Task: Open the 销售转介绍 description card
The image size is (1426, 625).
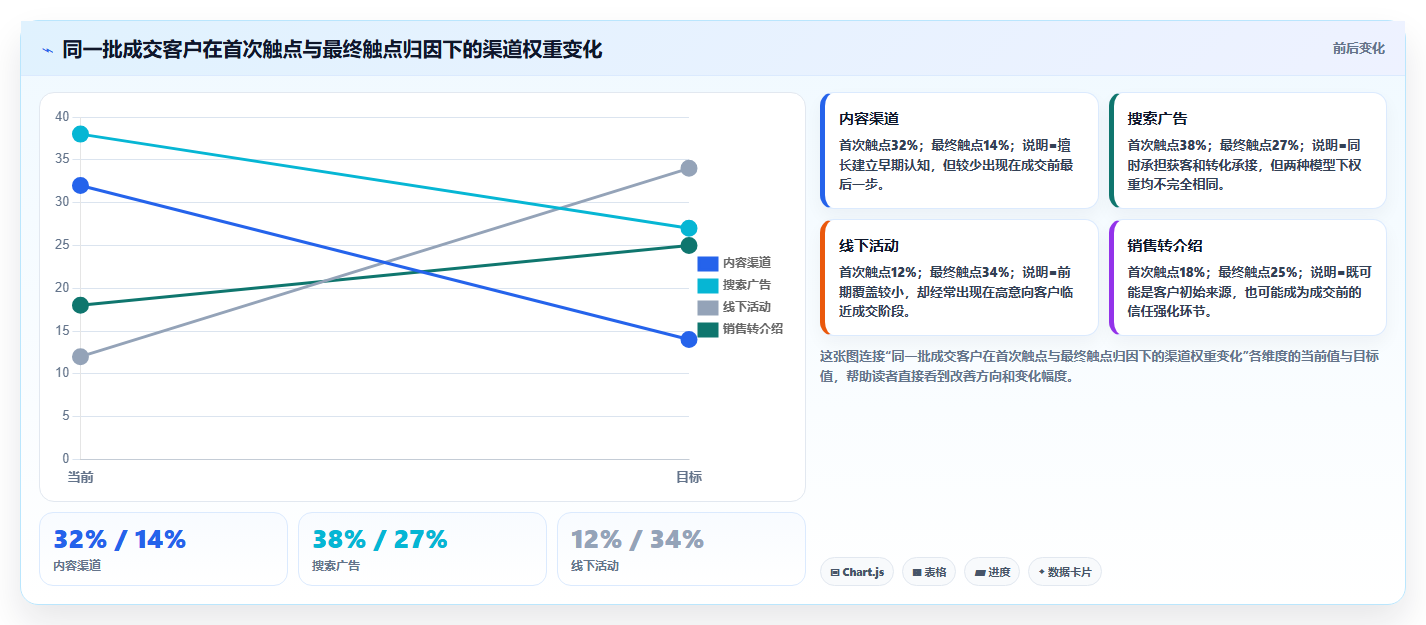Action: [1248, 278]
